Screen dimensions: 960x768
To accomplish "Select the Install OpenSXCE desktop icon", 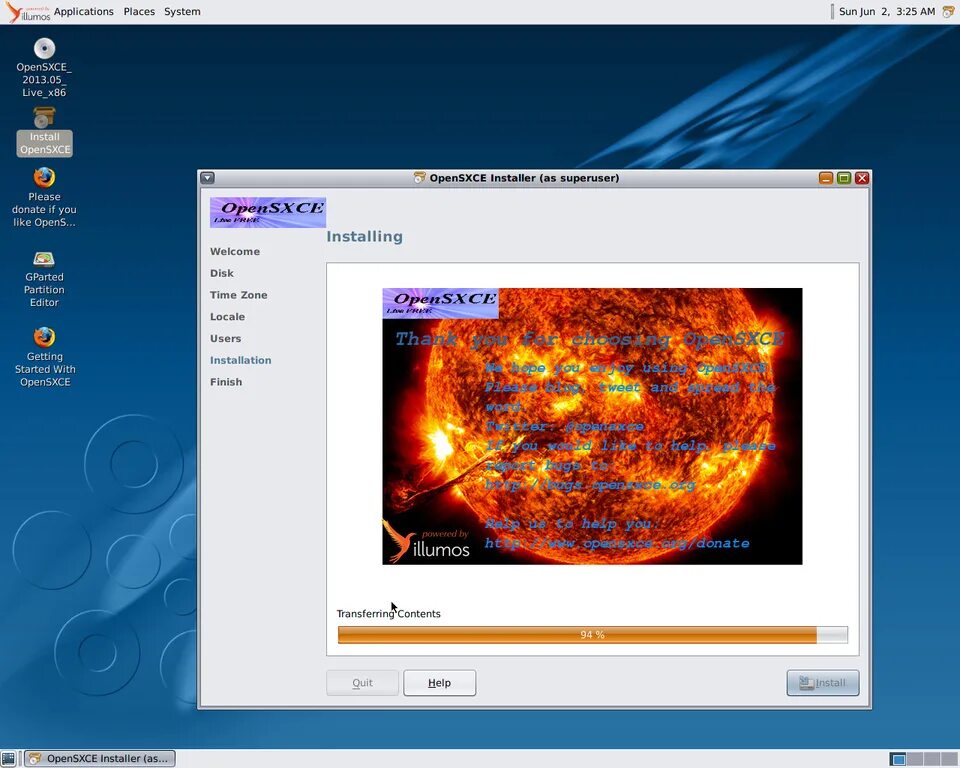I will tap(44, 131).
